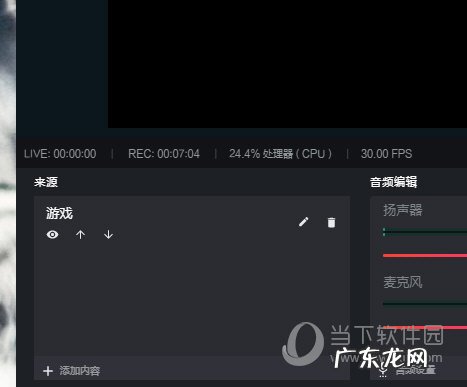Click the plus icon beside 添加内容

click(x=48, y=371)
